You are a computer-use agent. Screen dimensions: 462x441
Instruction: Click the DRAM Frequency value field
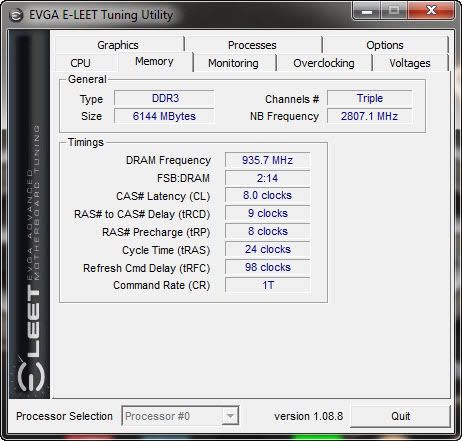[267, 160]
